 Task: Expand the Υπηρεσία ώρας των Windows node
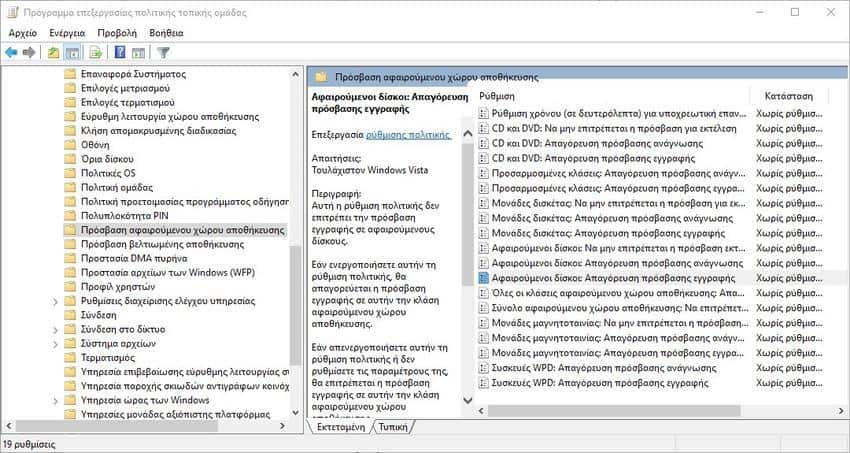click(55, 400)
